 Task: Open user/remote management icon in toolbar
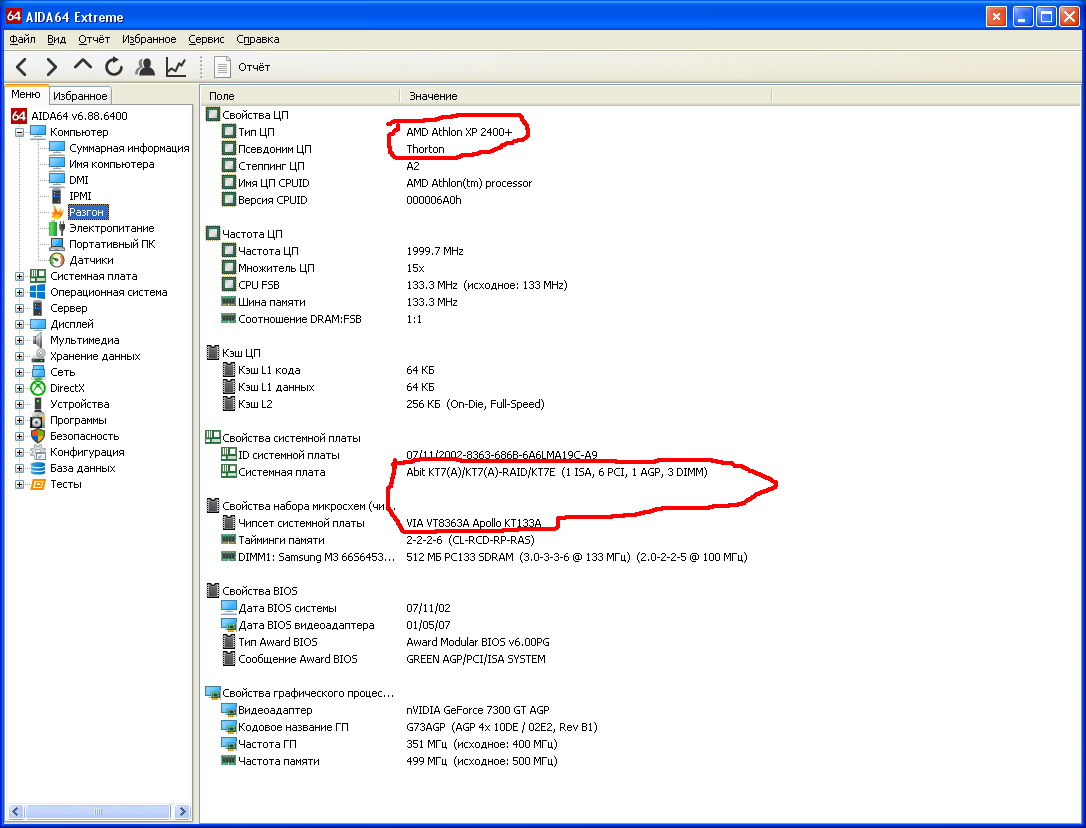145,67
